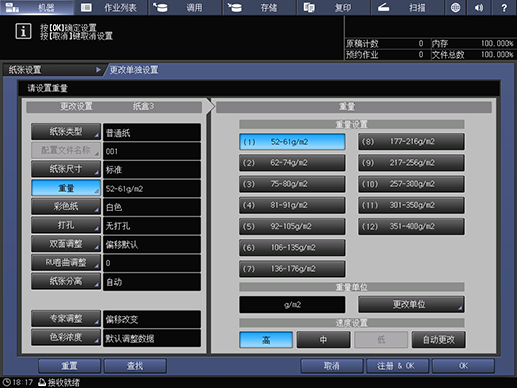
Task: Switch to the 复印 copy tab
Action: click(334, 7)
